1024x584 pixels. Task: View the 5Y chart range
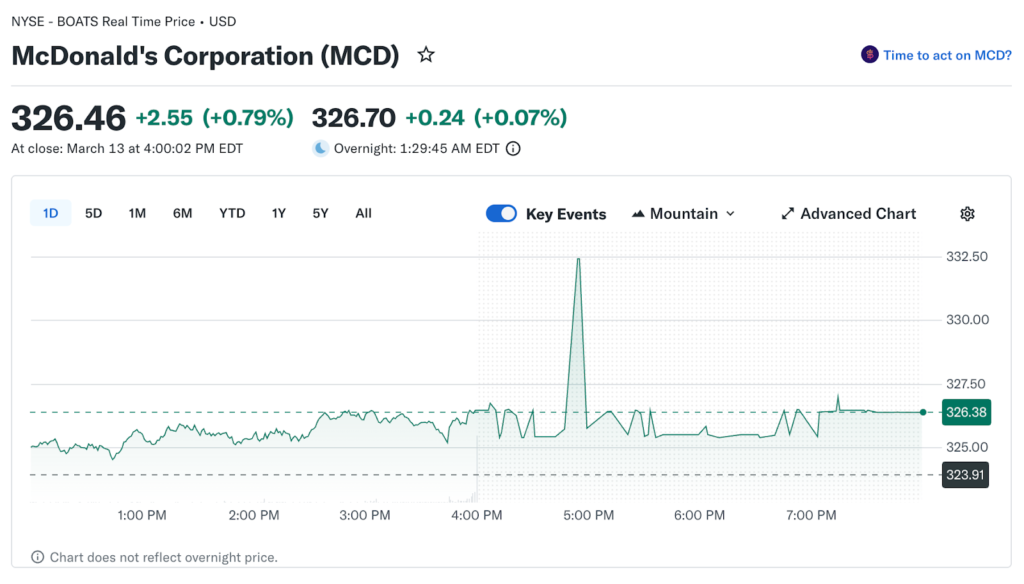click(320, 213)
